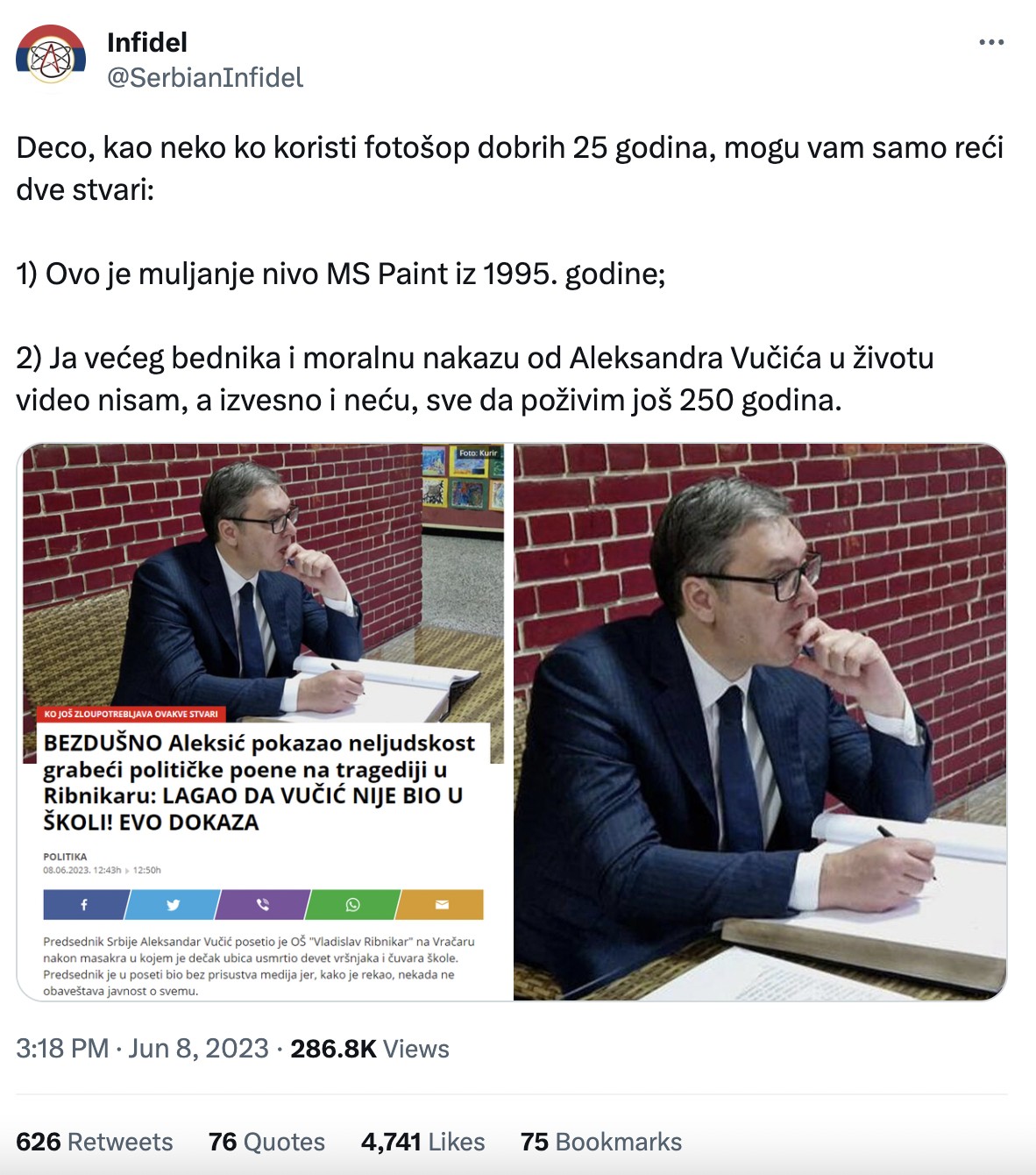1036x1175 pixels.
Task: Click the 3:18 PM Jun 8, 2023 timestamp
Action: [x=142, y=1049]
